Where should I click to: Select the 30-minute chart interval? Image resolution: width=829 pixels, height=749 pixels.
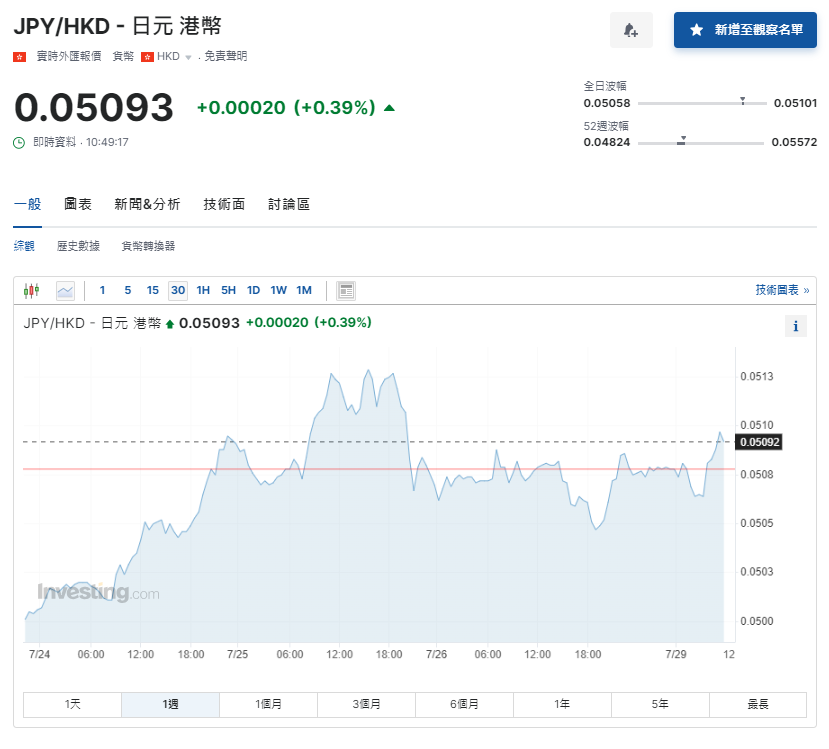[x=178, y=291]
